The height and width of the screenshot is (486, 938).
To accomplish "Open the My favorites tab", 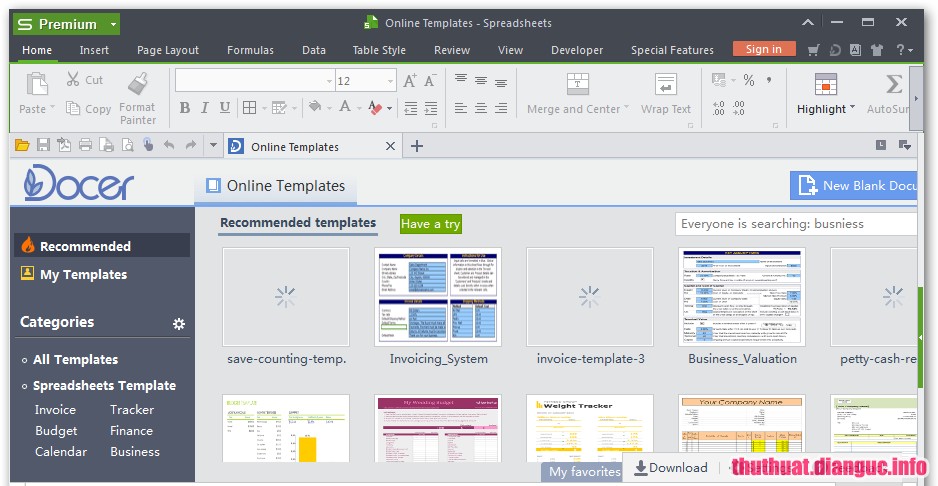I will tap(584, 472).
